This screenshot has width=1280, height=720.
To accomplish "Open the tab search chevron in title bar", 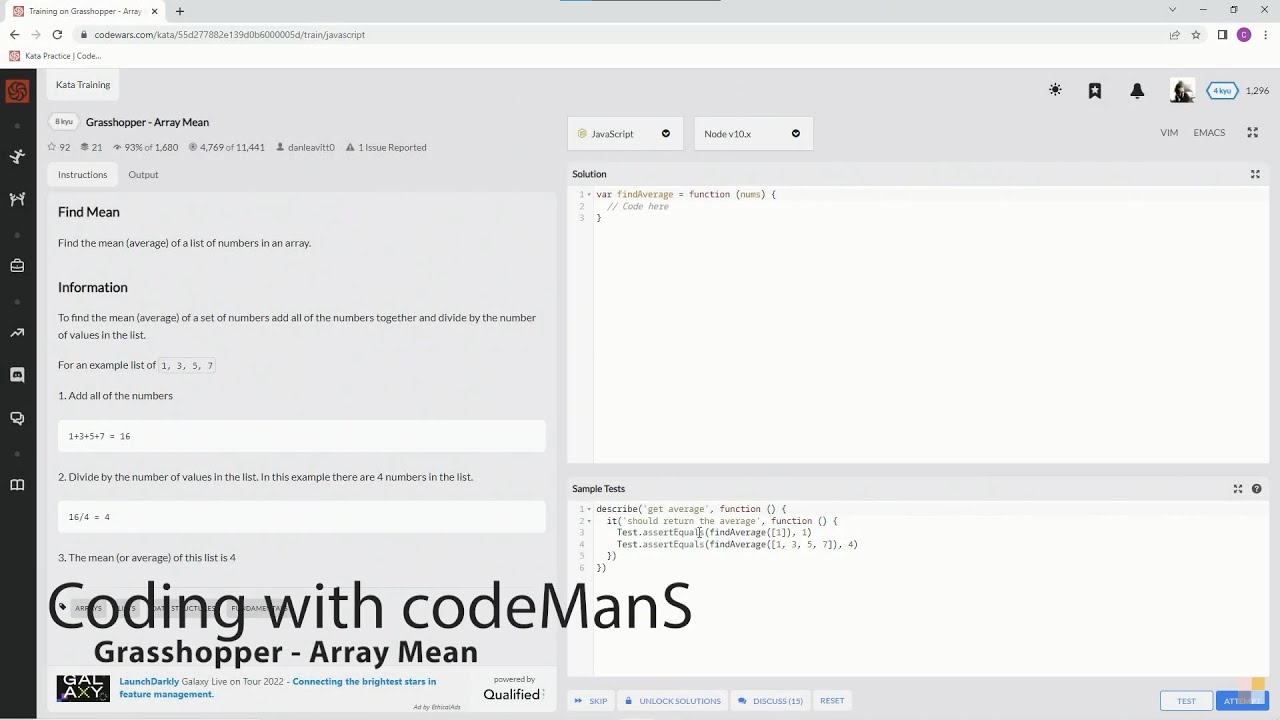I will tap(1172, 10).
